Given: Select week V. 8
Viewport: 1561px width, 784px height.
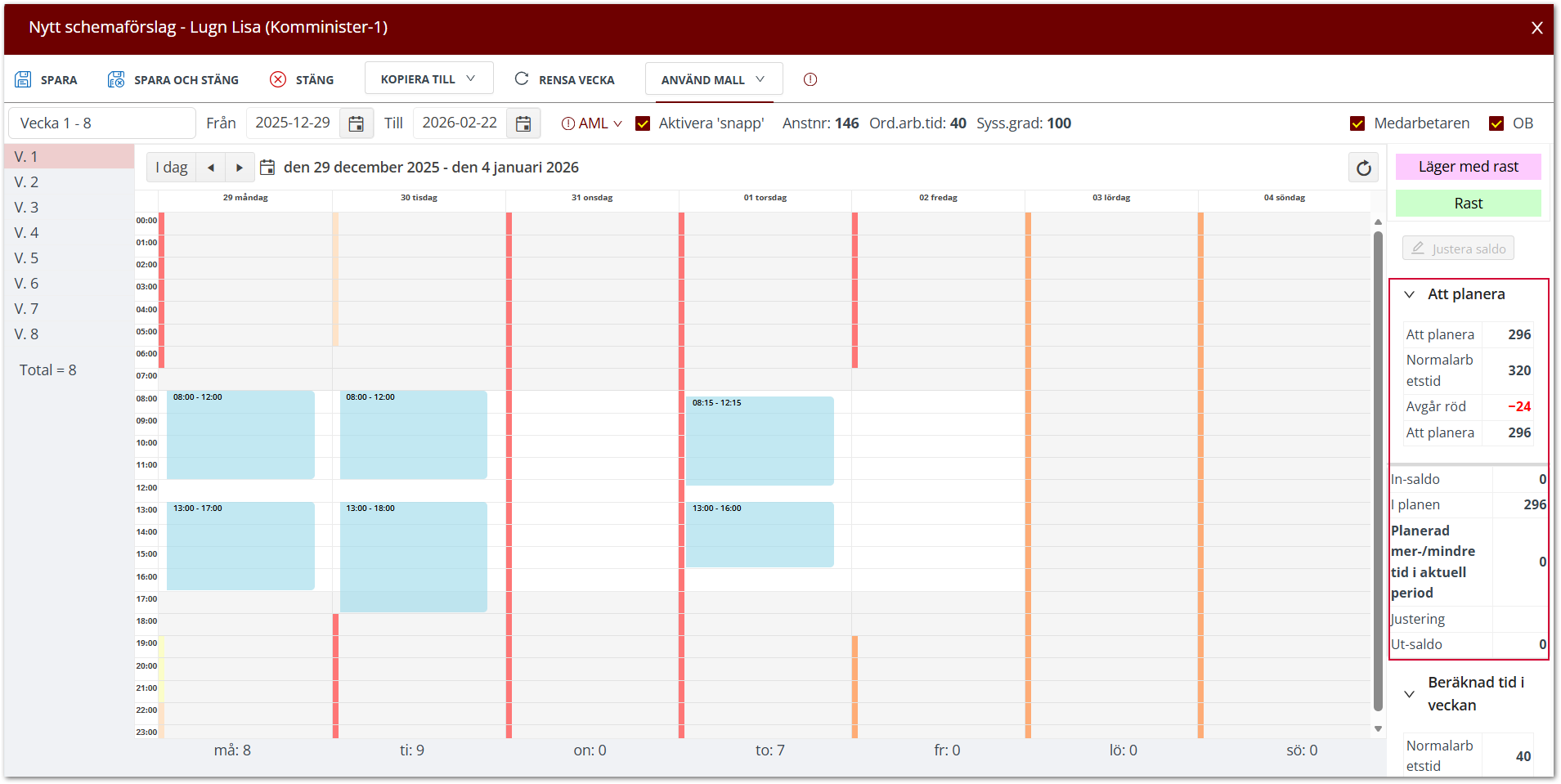Looking at the screenshot, I should click(x=70, y=334).
